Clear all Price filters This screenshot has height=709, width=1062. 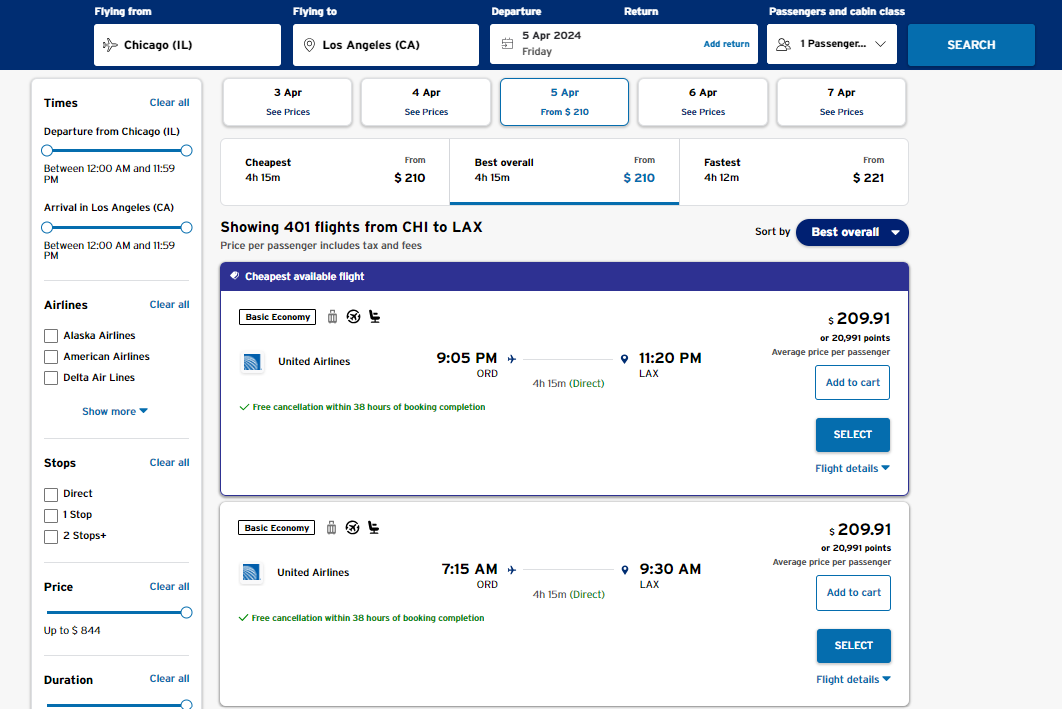(x=169, y=586)
